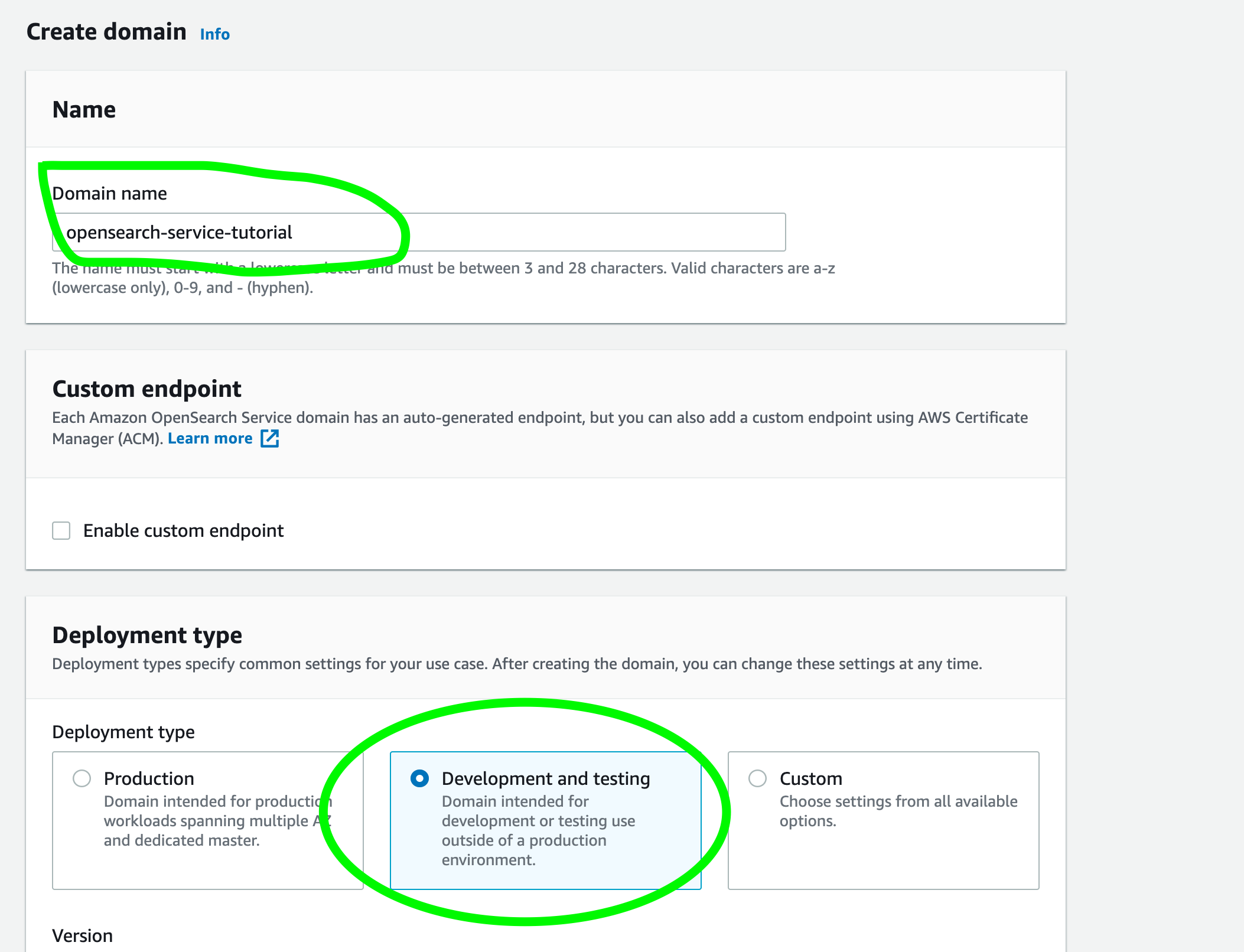Click the external link icon beside Learn more
The image size is (1244, 952).
pyautogui.click(x=270, y=439)
